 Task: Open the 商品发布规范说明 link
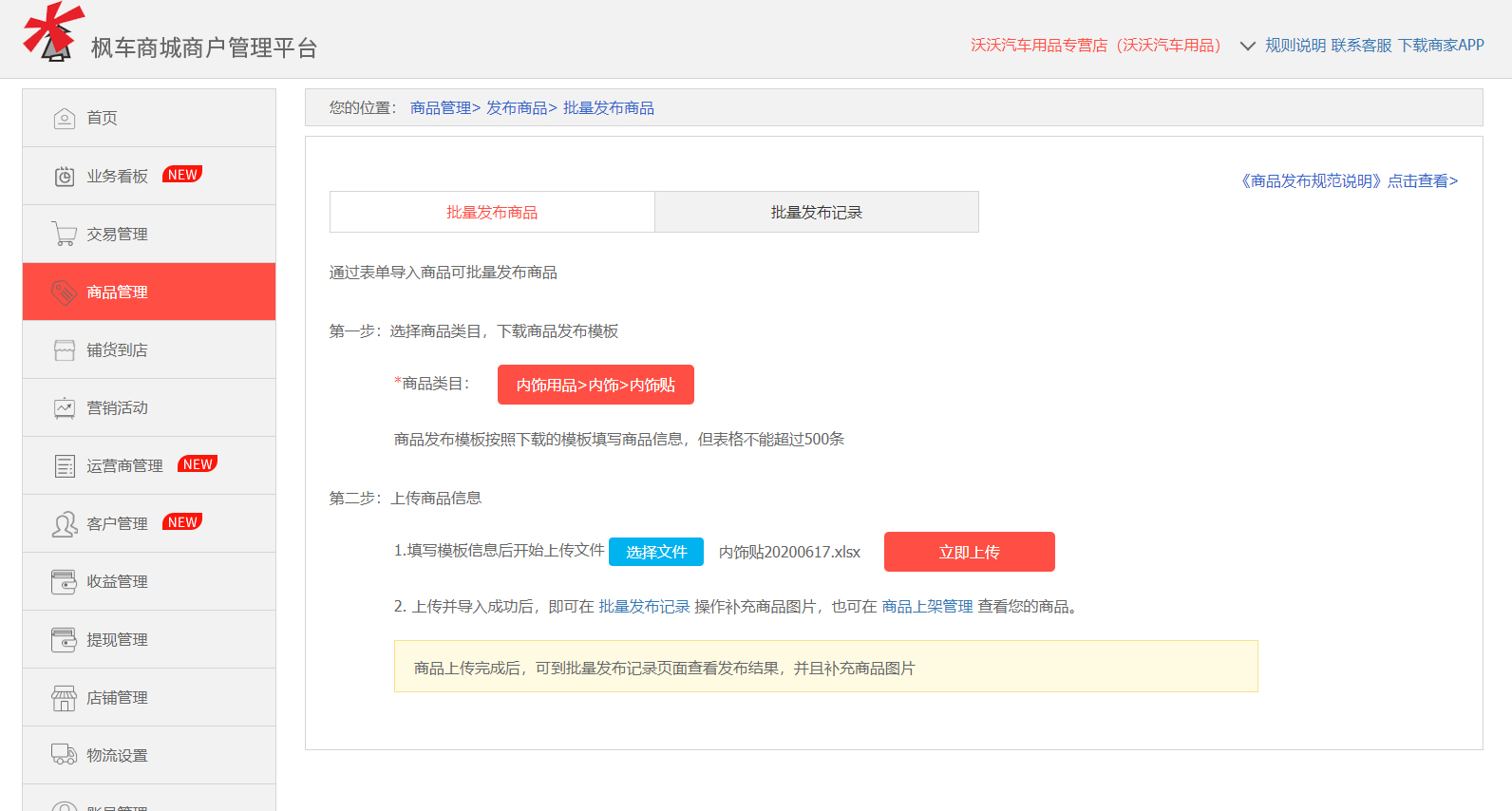click(x=1348, y=180)
